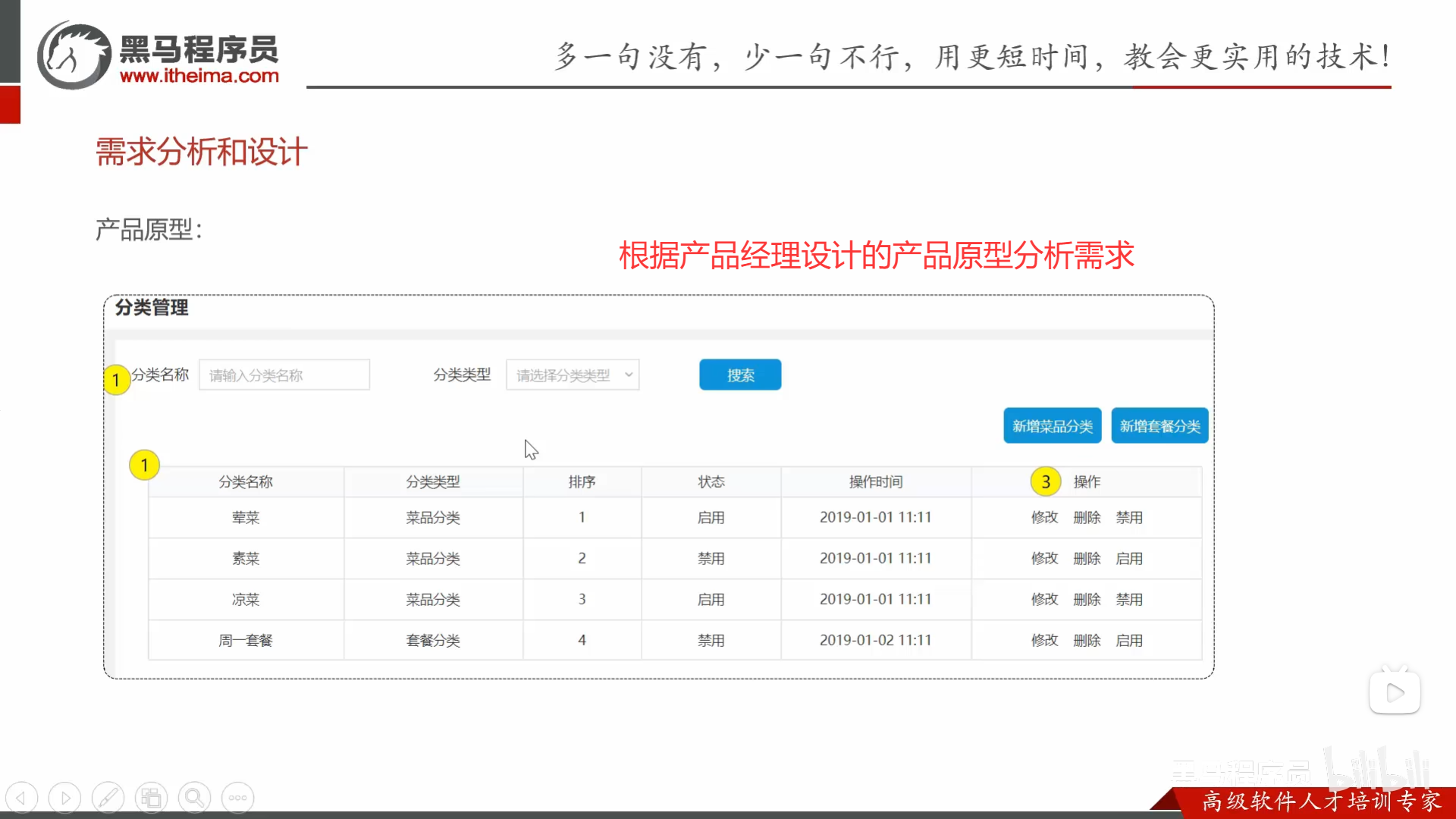Click 删除 on the 素菜 row

pos(1087,558)
